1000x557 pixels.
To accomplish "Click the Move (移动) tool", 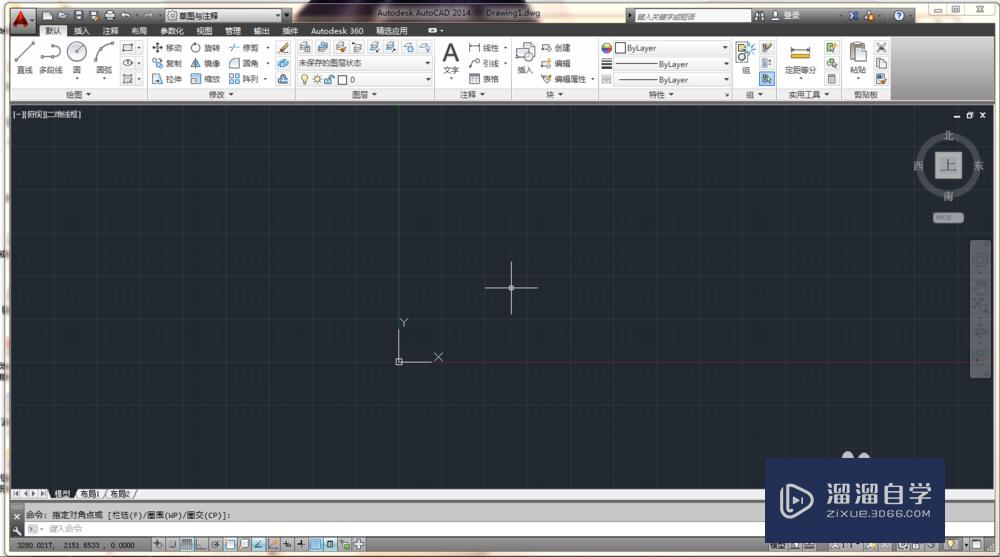I will pos(166,48).
